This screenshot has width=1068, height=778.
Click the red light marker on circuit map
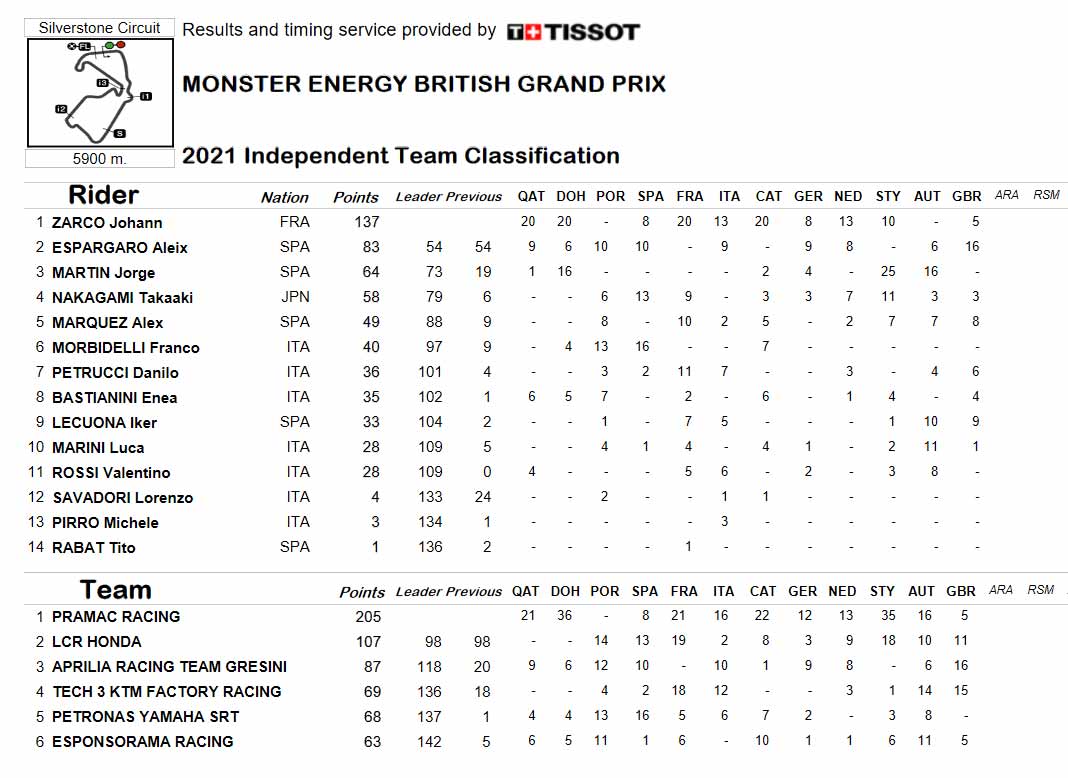(121, 45)
